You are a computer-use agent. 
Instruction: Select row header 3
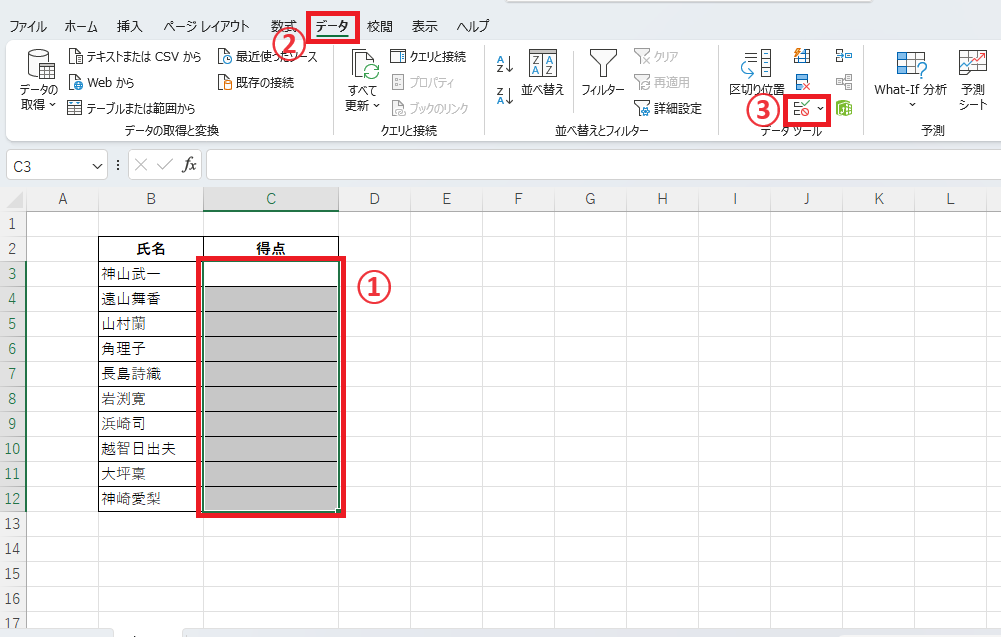pos(13,274)
